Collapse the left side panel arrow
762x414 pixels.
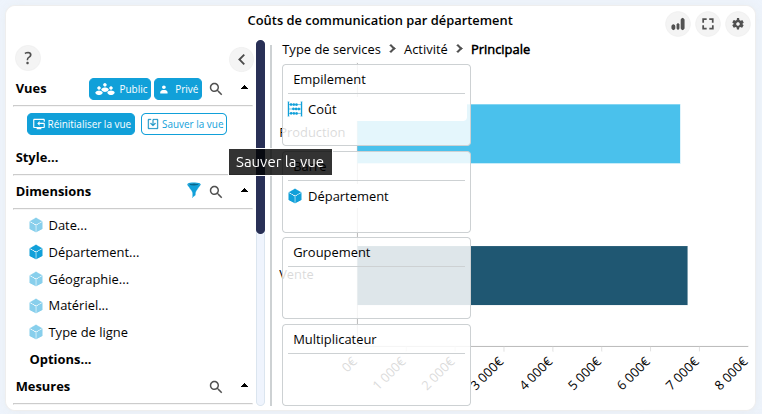point(241,59)
